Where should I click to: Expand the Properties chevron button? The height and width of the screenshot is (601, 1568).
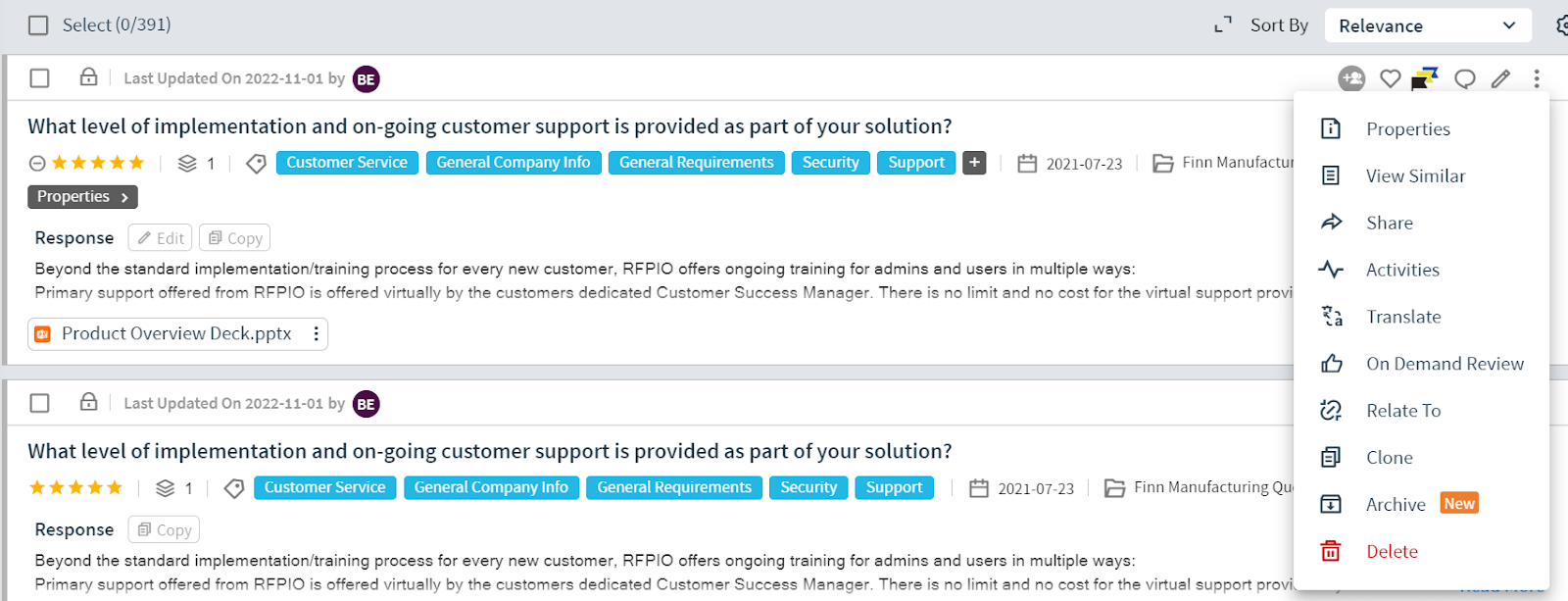(x=82, y=197)
